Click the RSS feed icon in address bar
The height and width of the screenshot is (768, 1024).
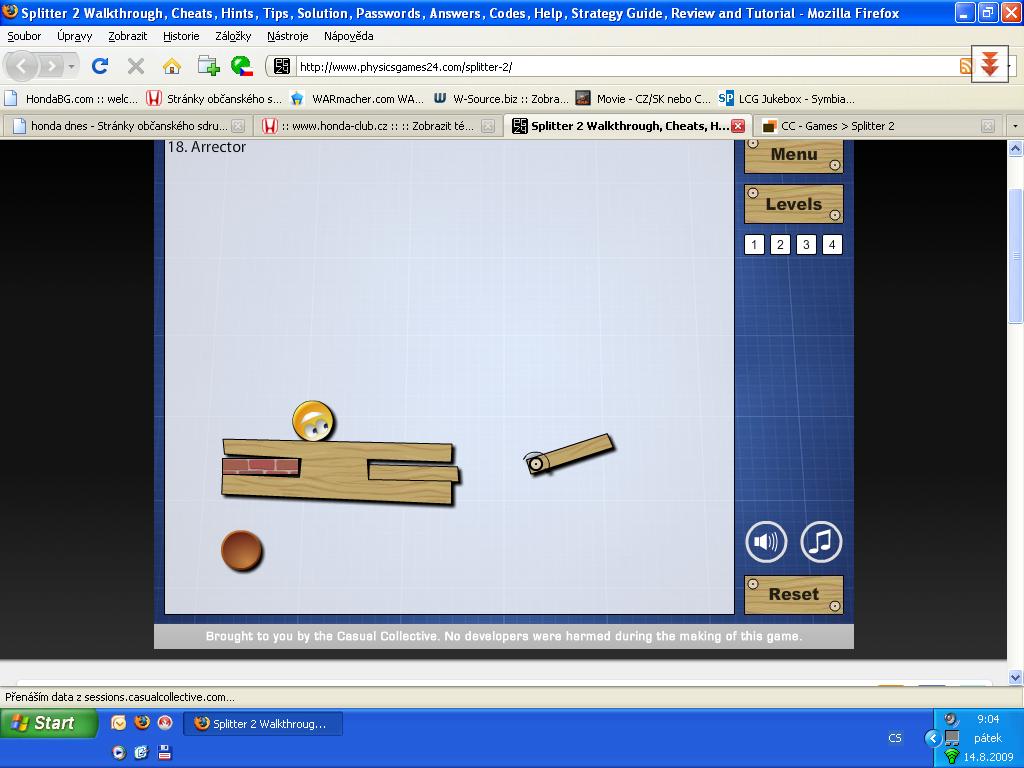pos(965,66)
